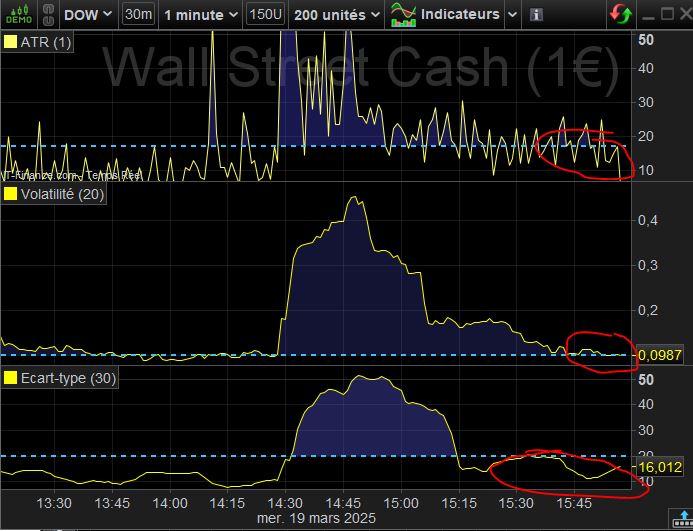
Task: Click the Volatilité (20) indicator label
Action: coord(62,194)
